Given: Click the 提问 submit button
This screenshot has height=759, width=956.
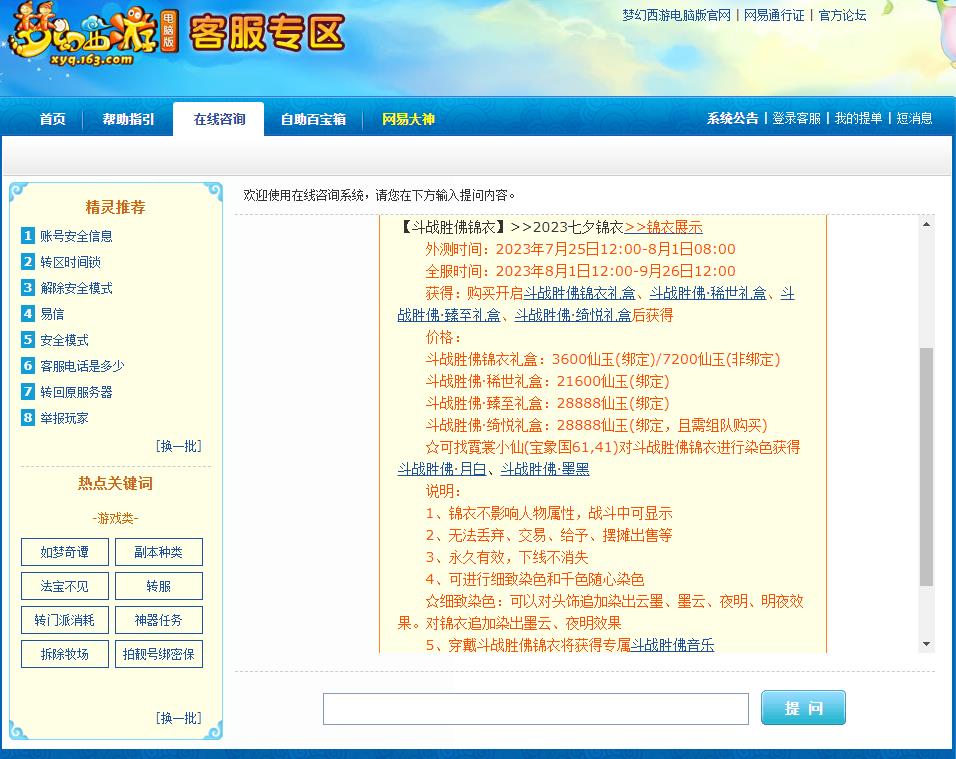Looking at the screenshot, I should pos(803,708).
